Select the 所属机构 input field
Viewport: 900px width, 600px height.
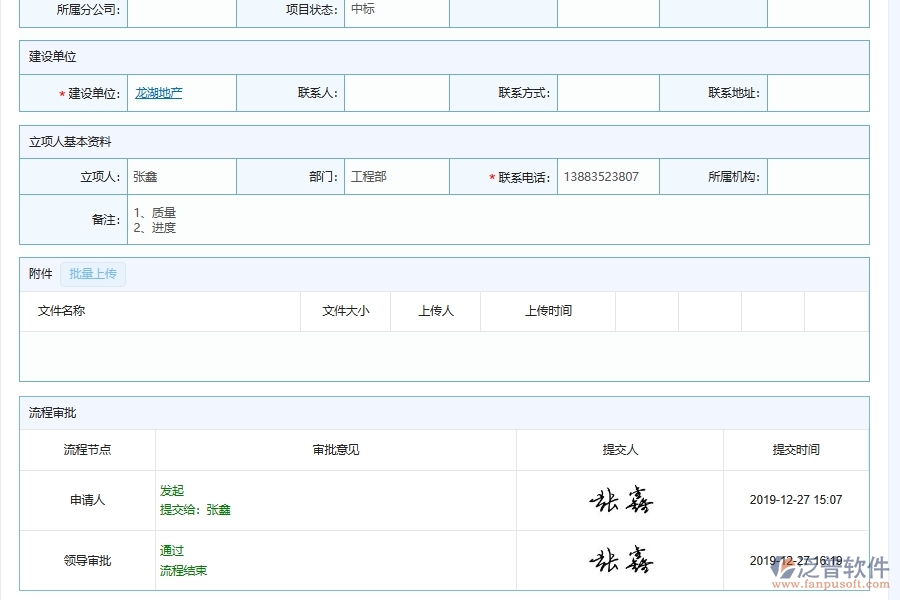click(x=820, y=176)
